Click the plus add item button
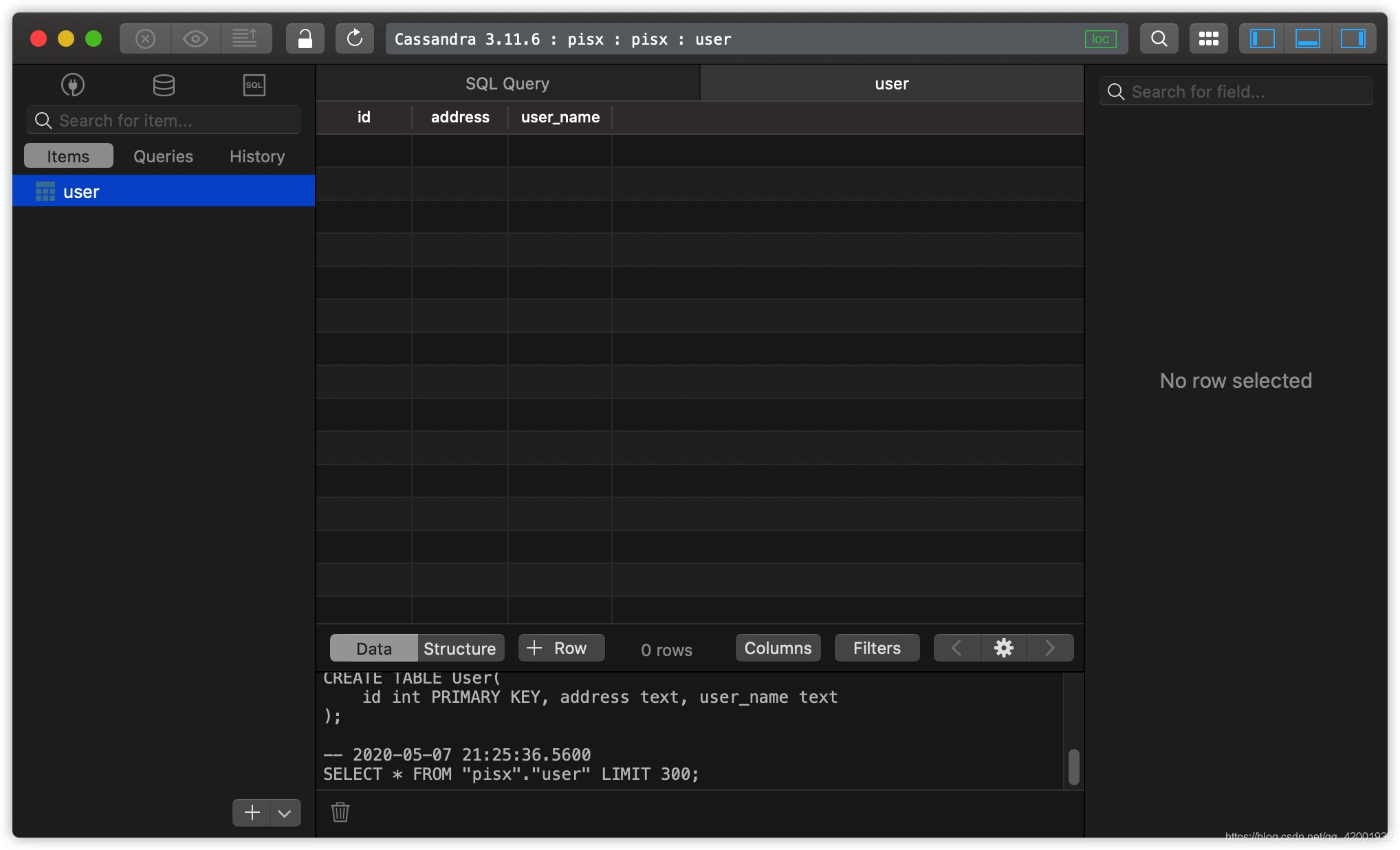Screen dimensions: 1400x850 [252, 813]
